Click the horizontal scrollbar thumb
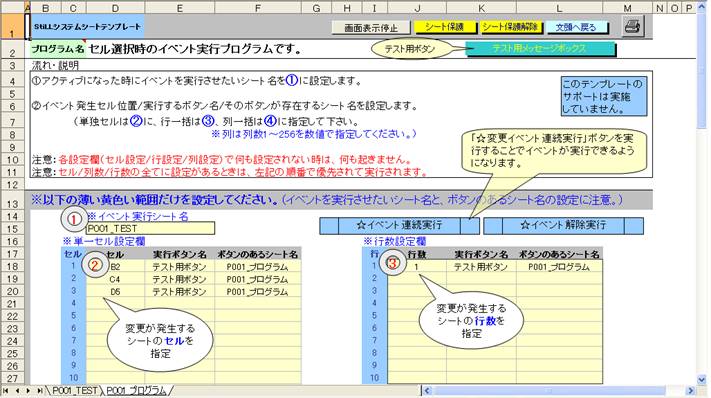 pyautogui.click(x=549, y=390)
